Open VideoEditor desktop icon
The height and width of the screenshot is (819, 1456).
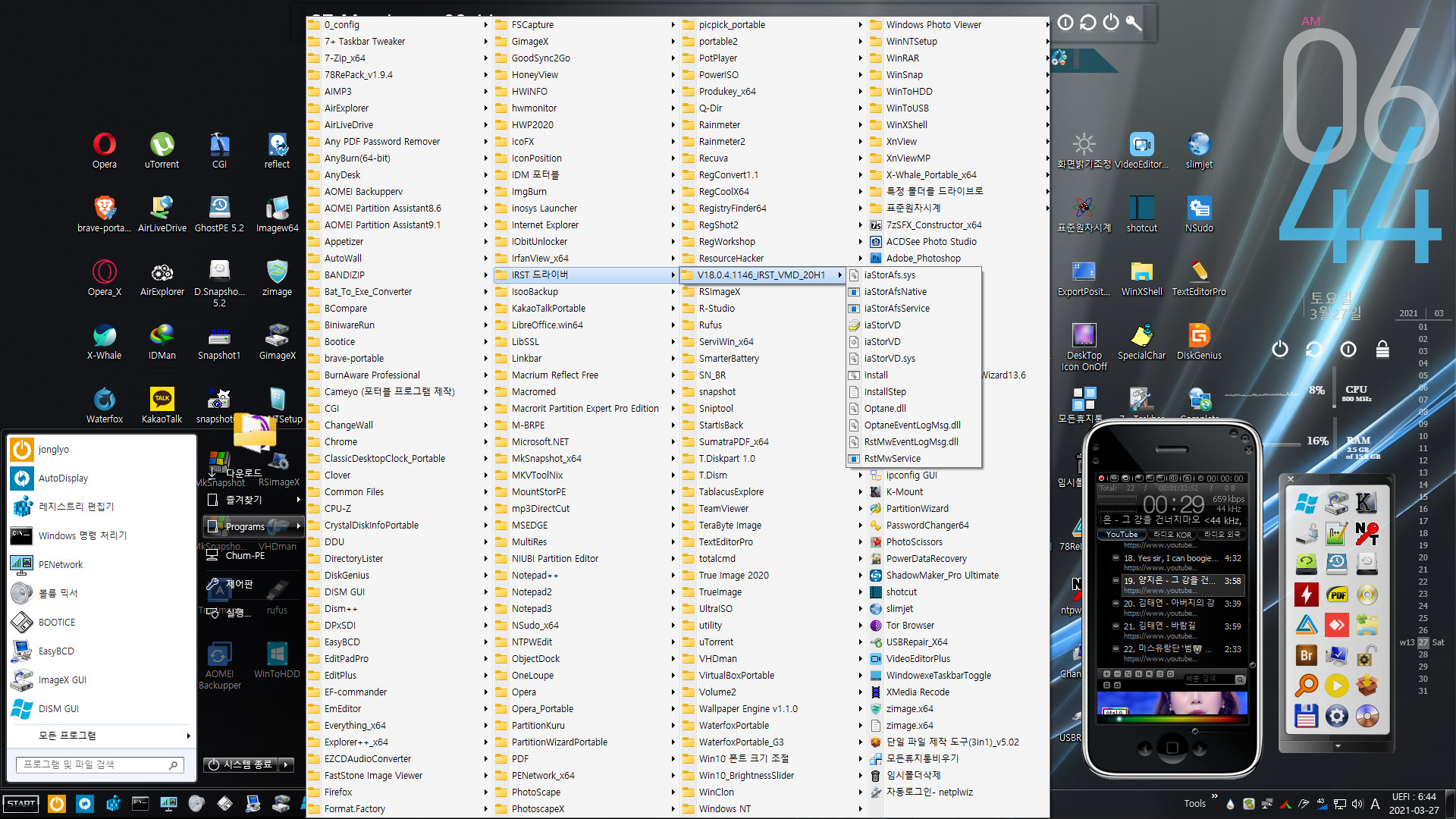(1141, 150)
